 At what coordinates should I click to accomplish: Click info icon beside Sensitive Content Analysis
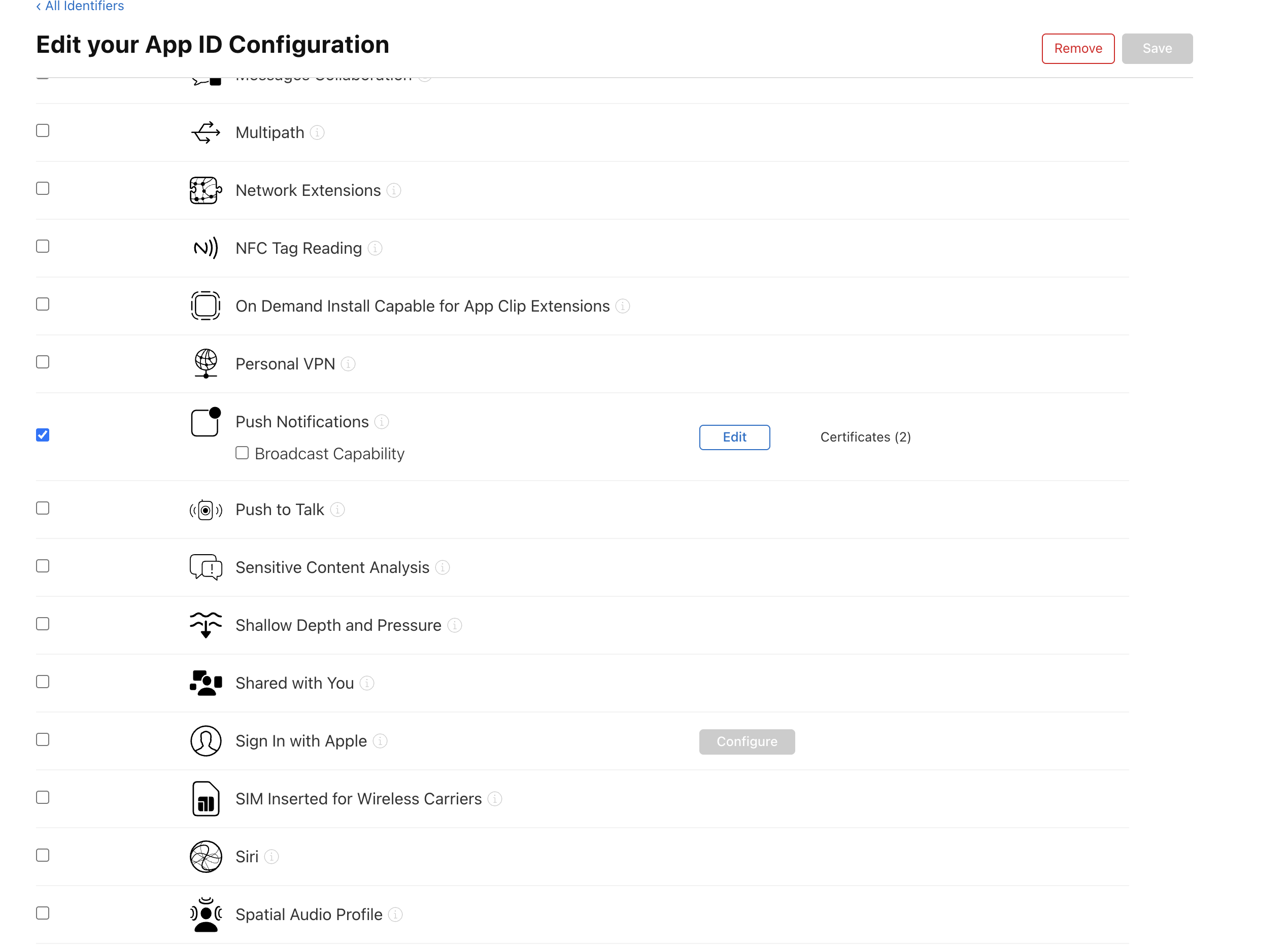click(443, 567)
